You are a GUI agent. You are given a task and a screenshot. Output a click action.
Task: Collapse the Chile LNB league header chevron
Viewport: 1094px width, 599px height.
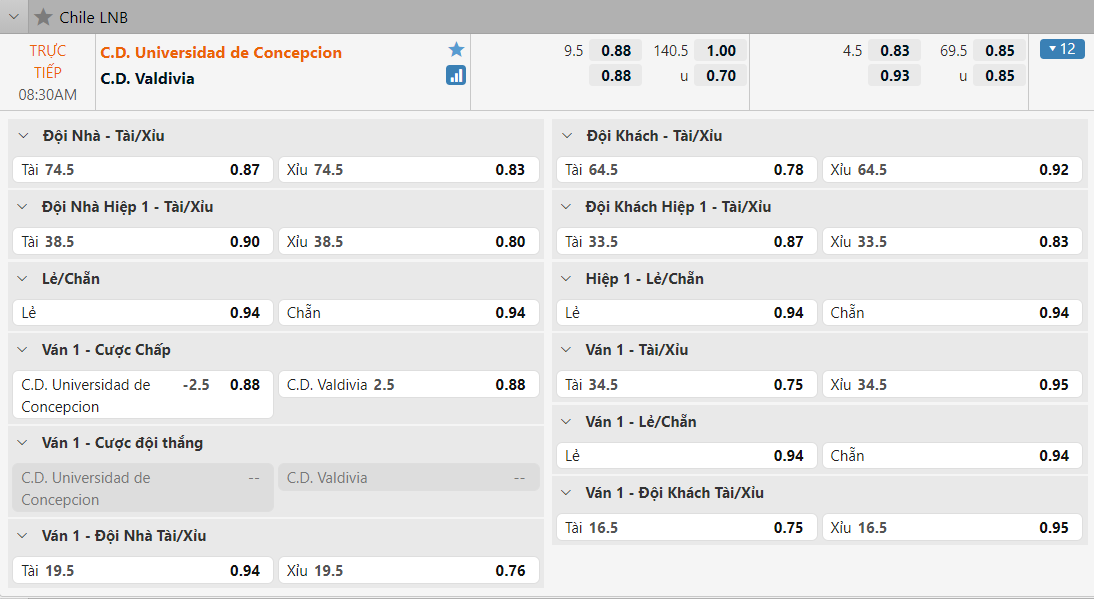point(15,17)
